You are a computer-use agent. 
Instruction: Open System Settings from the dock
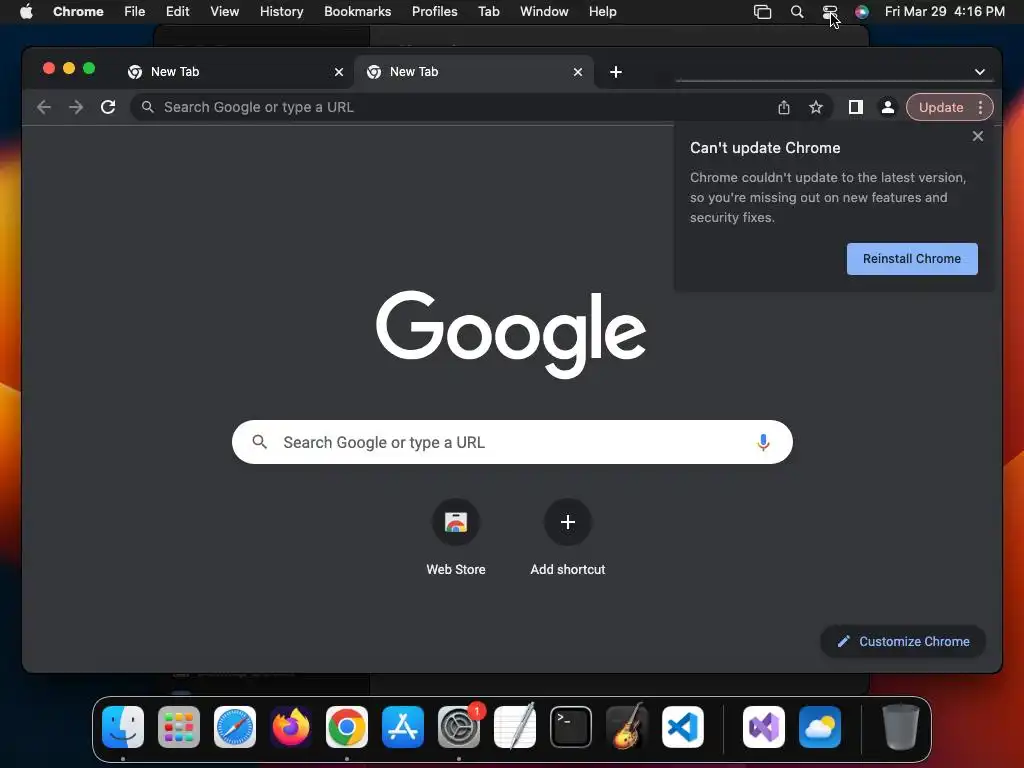(x=458, y=727)
